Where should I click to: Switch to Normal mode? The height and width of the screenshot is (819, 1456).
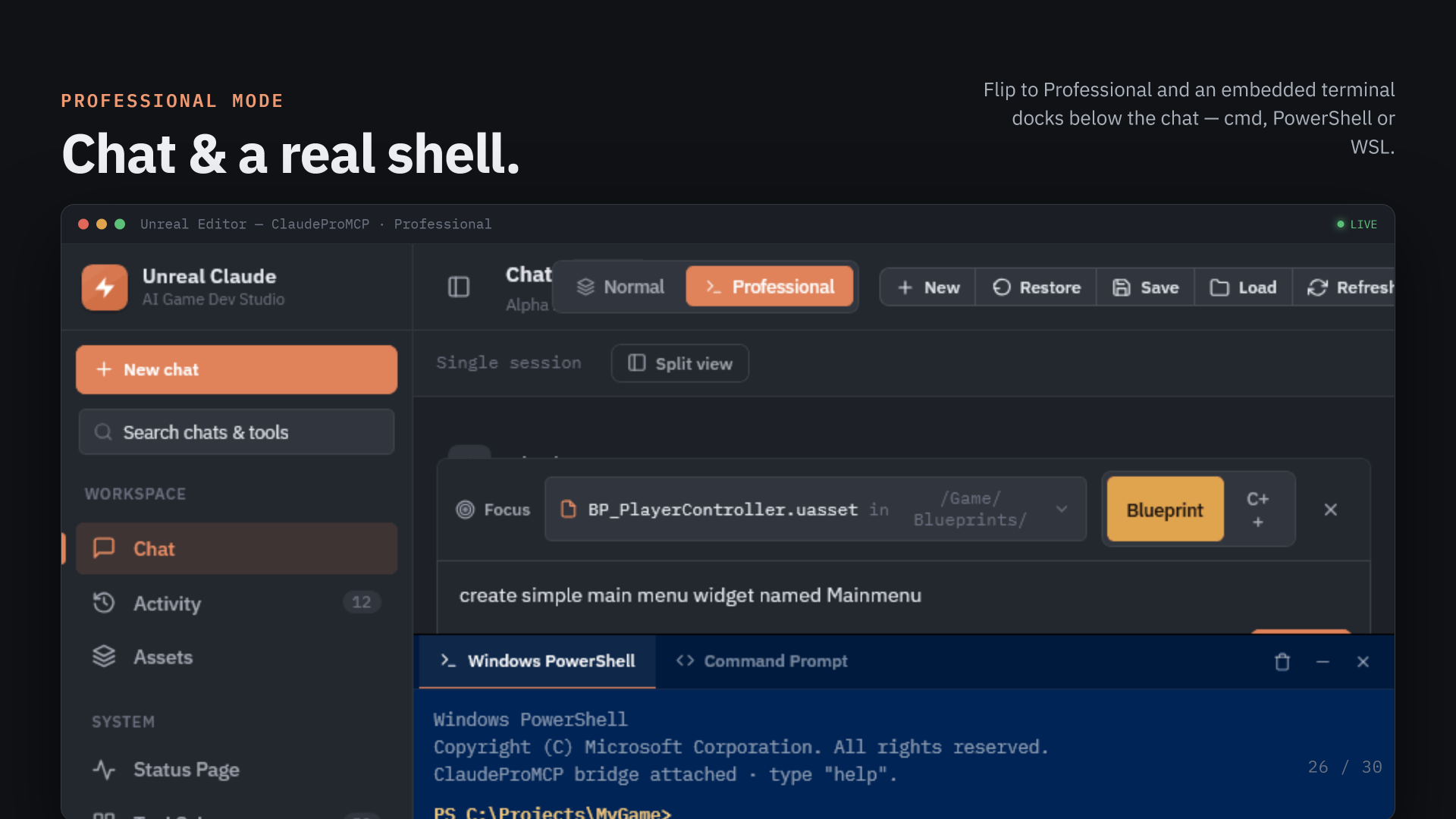coord(620,287)
